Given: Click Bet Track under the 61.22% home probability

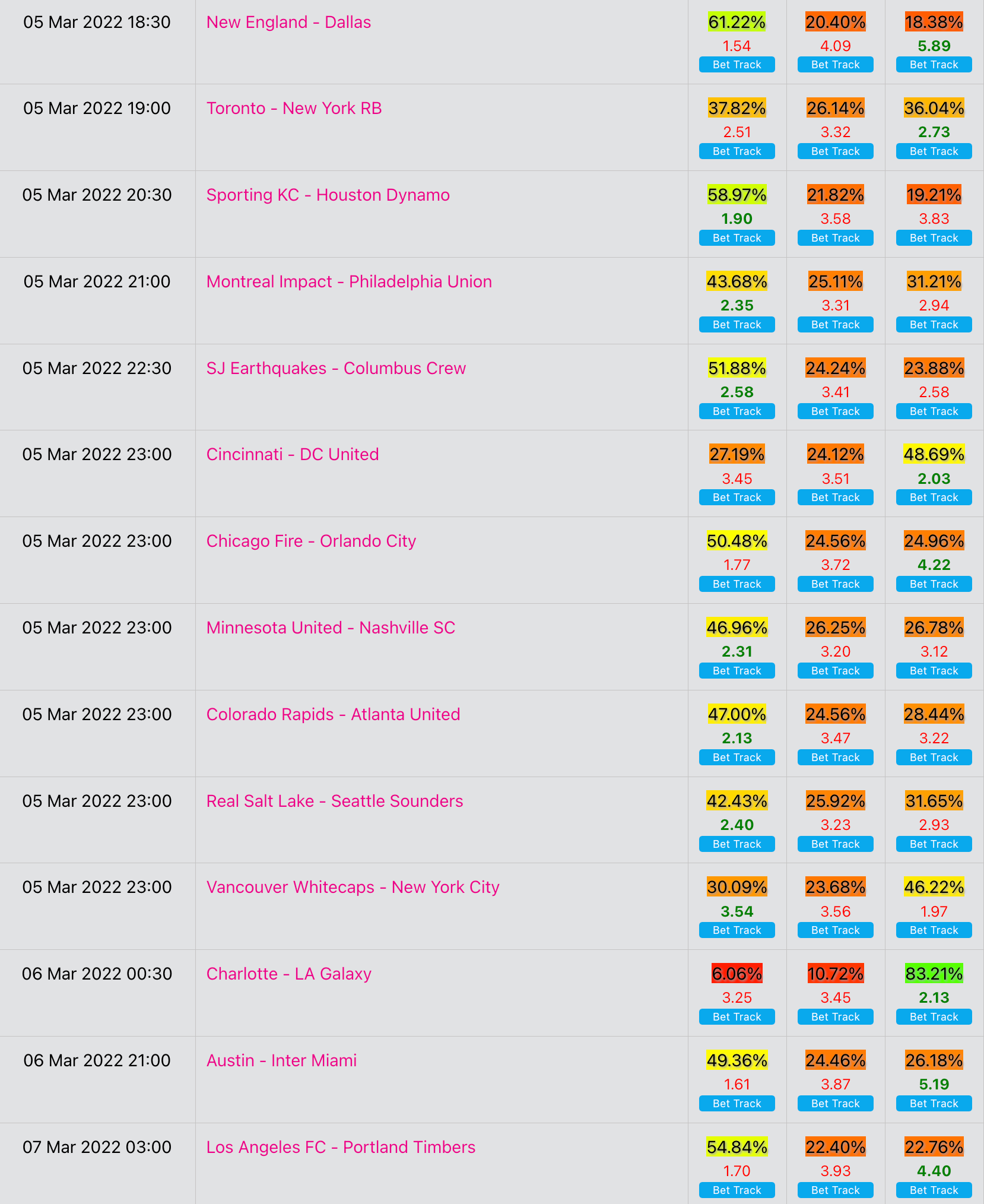Looking at the screenshot, I should coord(737,65).
